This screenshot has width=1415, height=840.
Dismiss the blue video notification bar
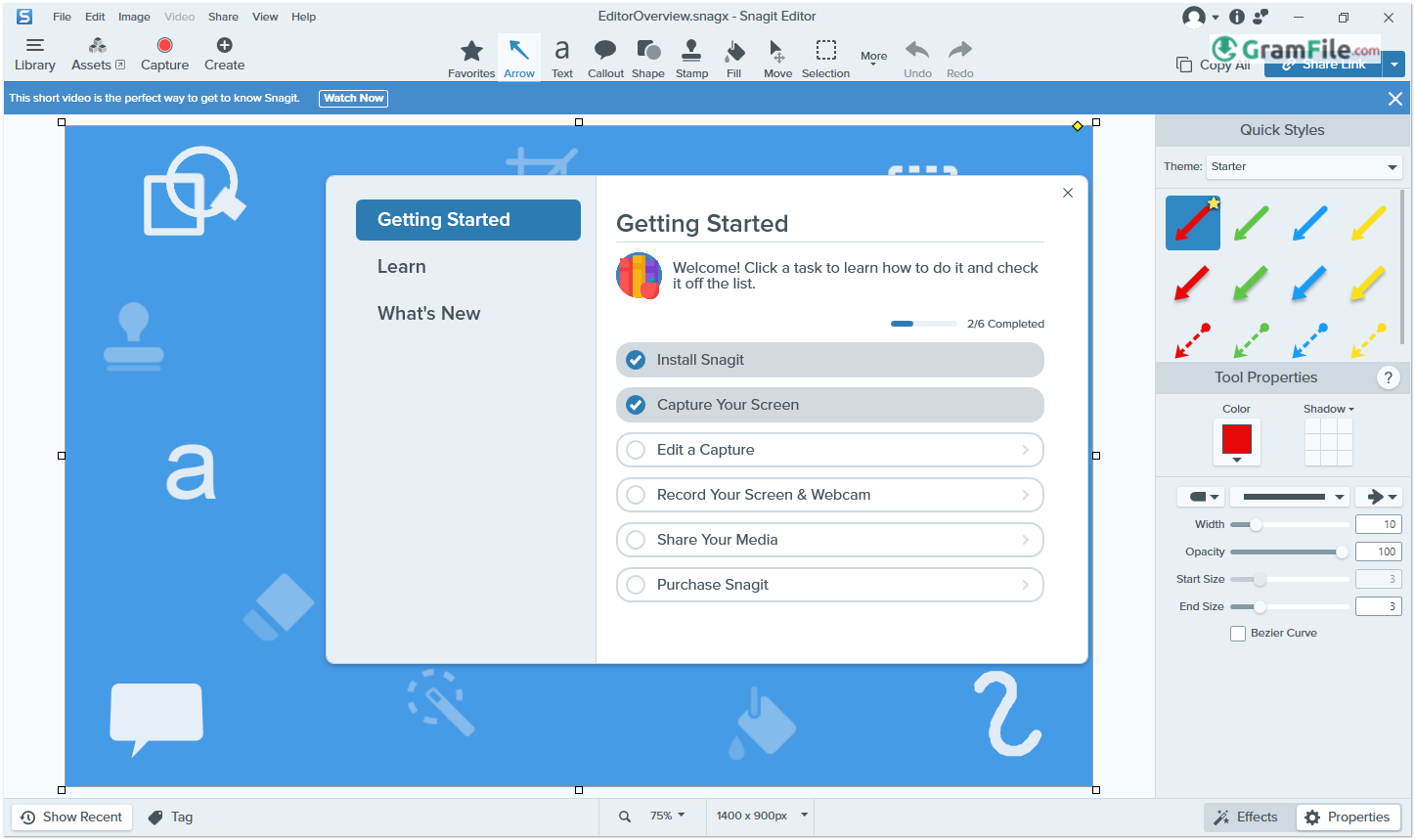1395,99
